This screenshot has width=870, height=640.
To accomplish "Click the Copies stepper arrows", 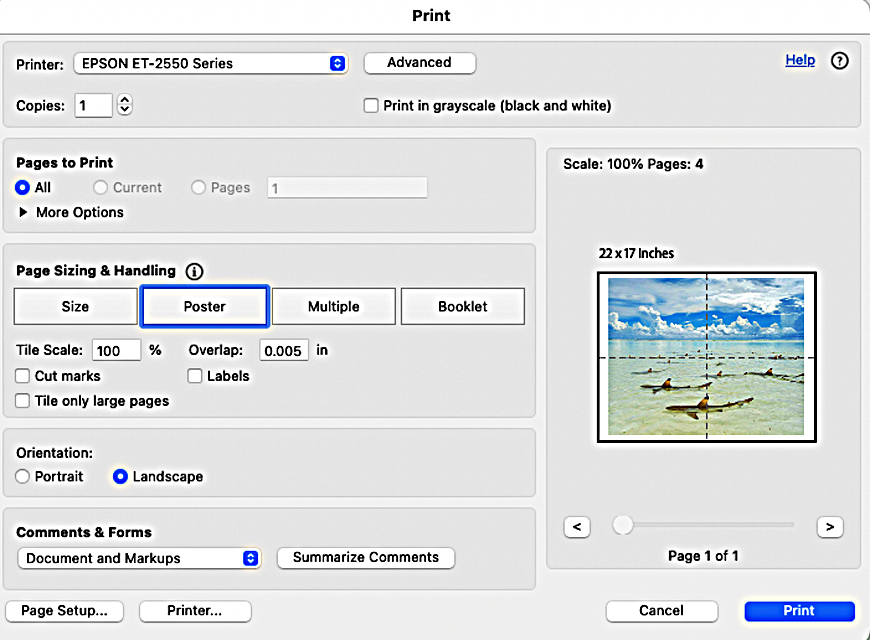I will (125, 105).
